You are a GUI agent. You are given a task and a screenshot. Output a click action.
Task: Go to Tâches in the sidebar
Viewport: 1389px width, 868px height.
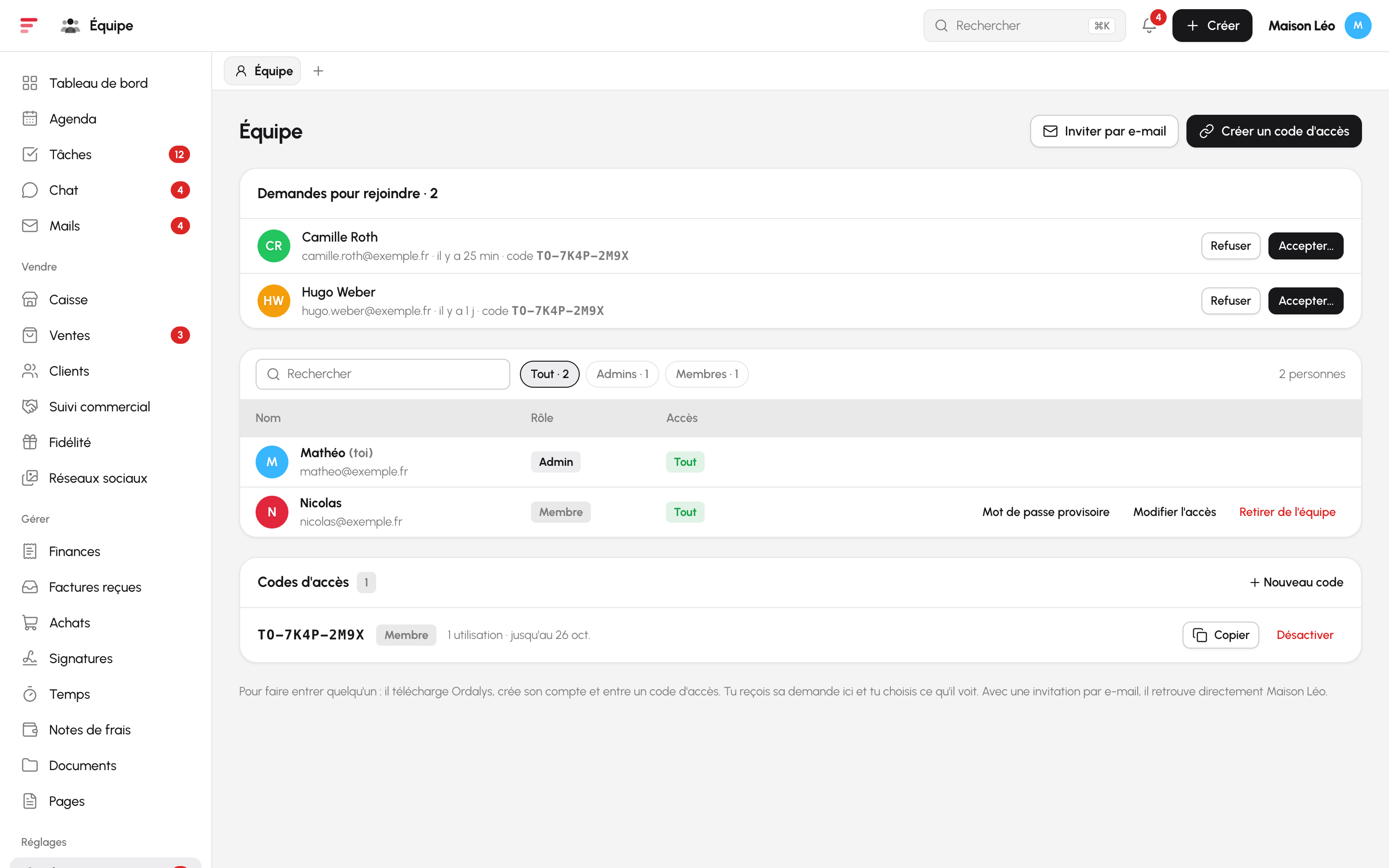pos(106,154)
